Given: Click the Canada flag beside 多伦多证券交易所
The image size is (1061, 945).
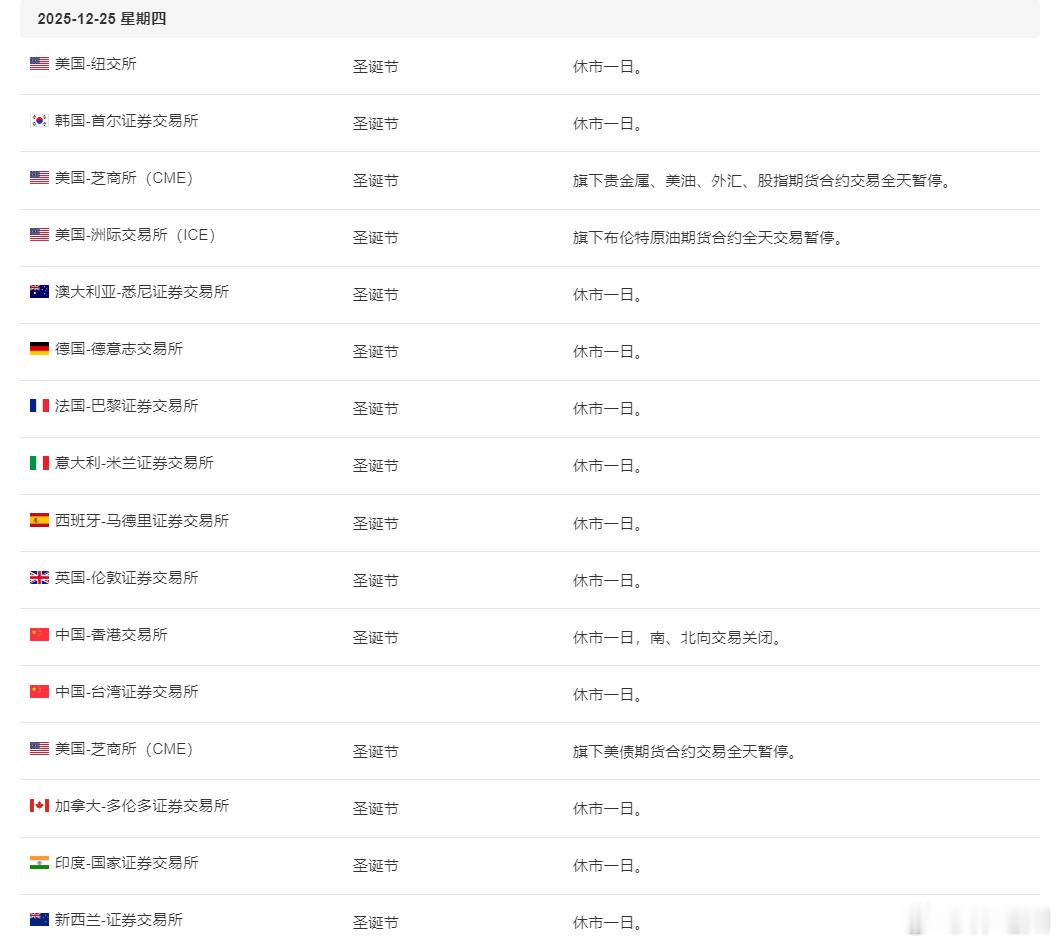Looking at the screenshot, I should tap(39, 806).
